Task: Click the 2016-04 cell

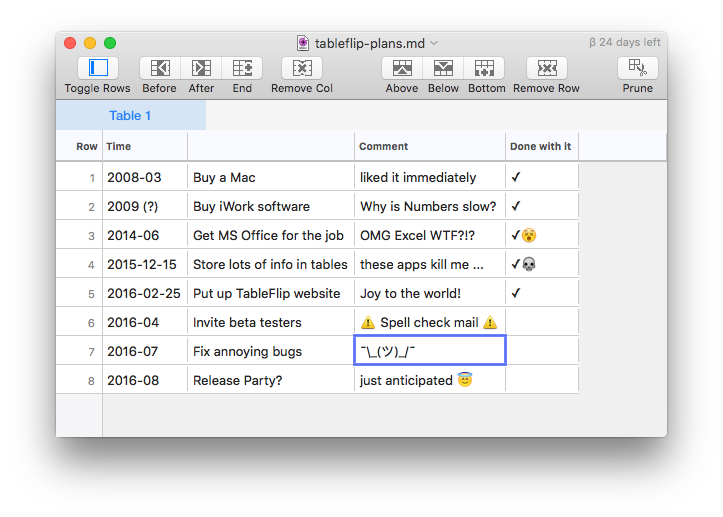Action: pos(145,323)
